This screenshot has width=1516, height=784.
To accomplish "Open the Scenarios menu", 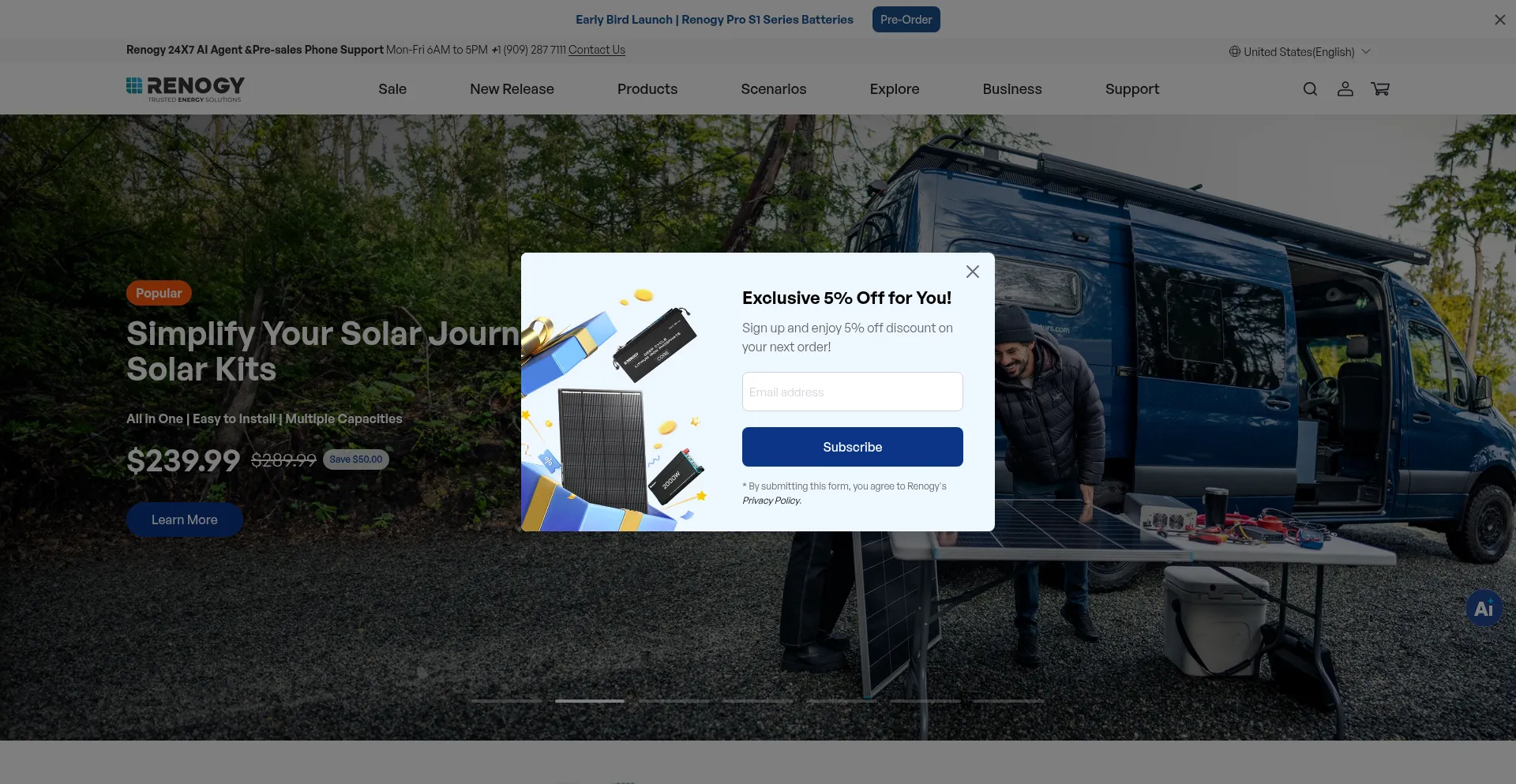I will pos(774,89).
